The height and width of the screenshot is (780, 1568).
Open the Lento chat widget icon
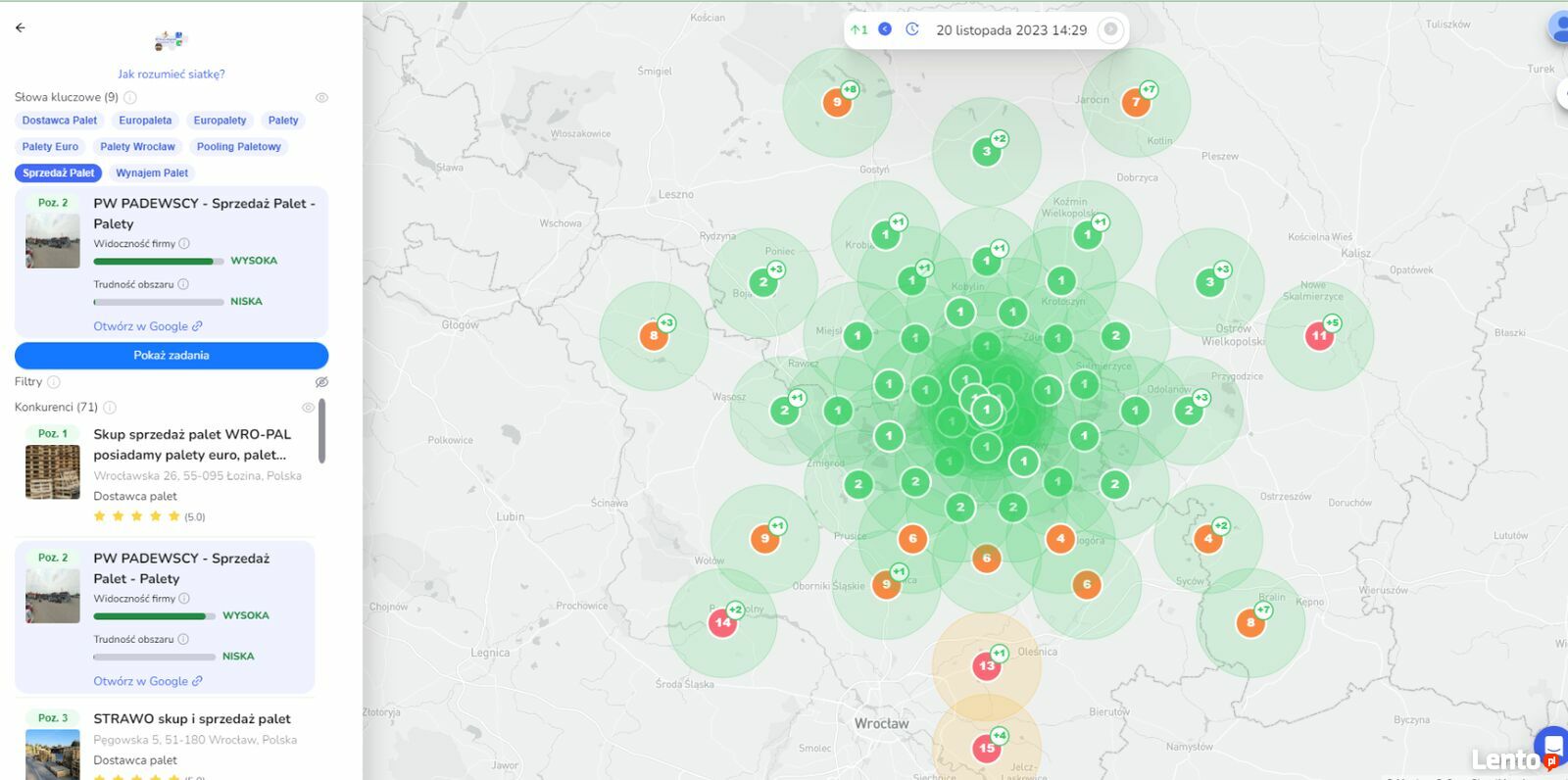click(x=1552, y=745)
